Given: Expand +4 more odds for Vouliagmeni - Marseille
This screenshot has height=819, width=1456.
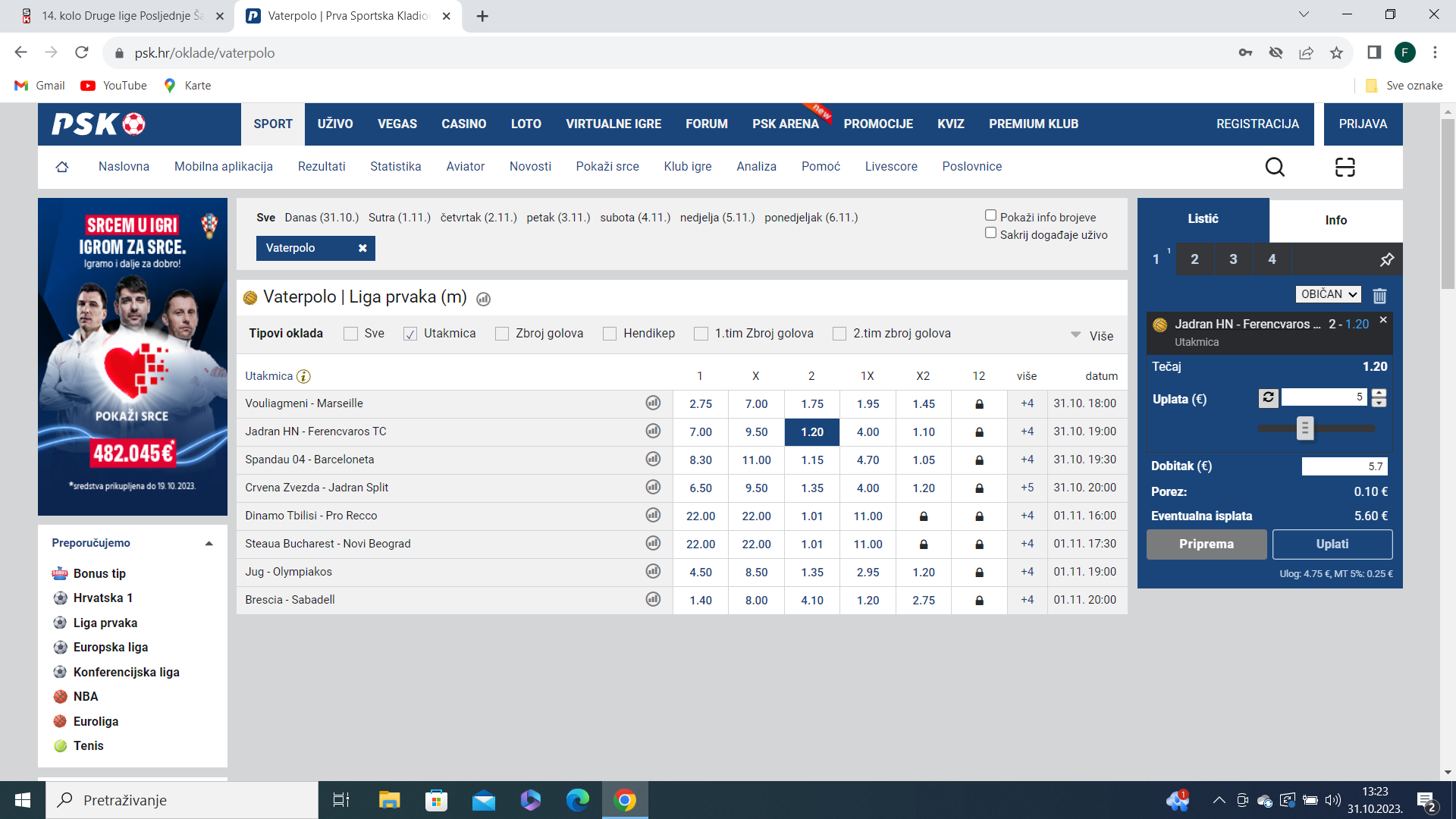Looking at the screenshot, I should pyautogui.click(x=1027, y=403).
